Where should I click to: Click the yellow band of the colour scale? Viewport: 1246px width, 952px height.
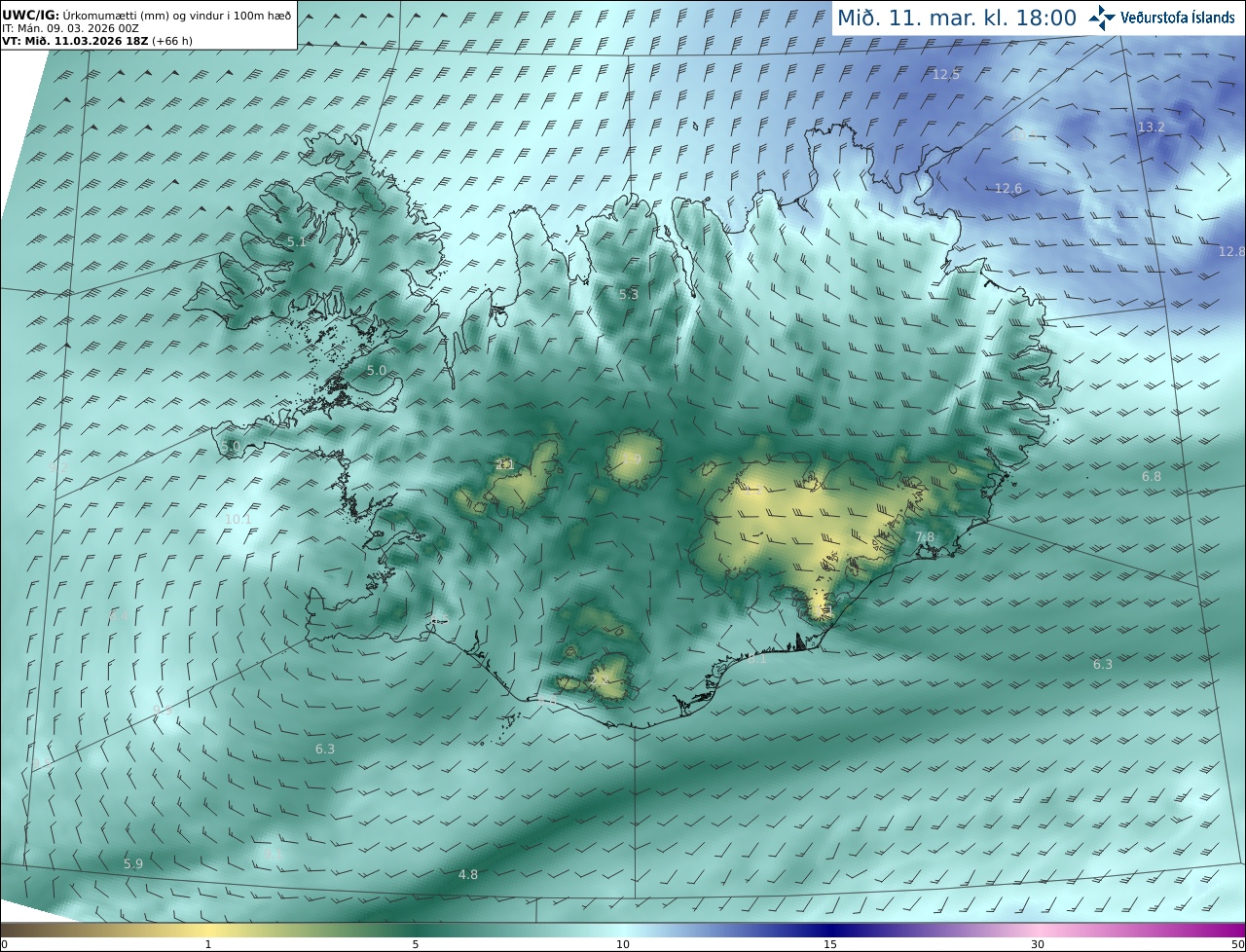tap(209, 931)
